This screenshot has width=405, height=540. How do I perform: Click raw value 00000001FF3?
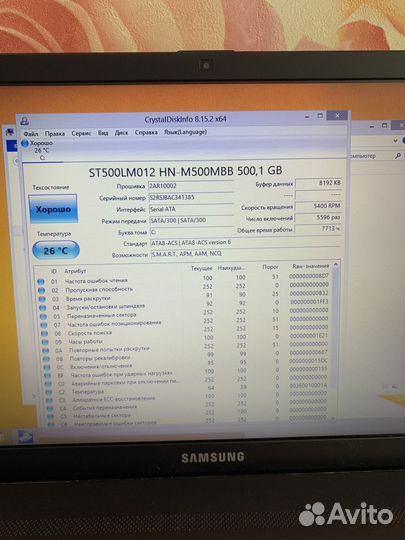[309, 302]
